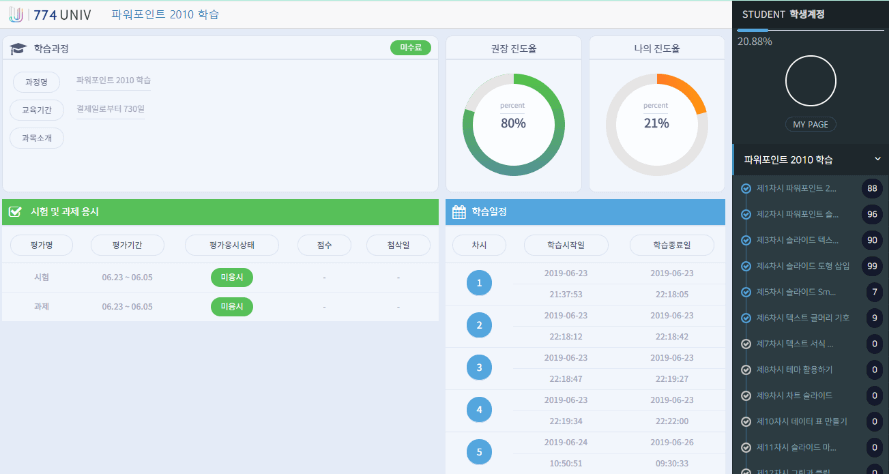889x474 pixels.
Task: Click the student profile avatar circle
Action: (x=810, y=81)
